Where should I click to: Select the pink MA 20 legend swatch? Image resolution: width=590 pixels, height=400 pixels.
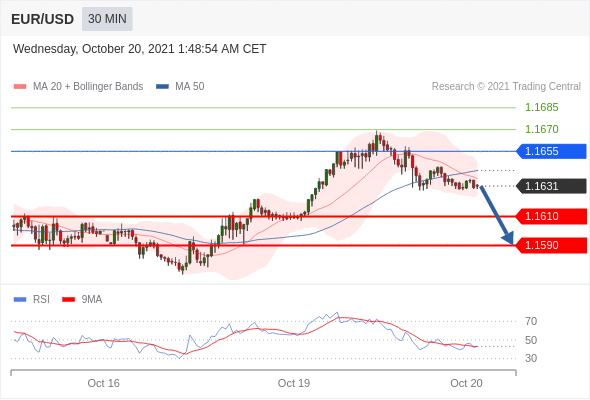(x=20, y=87)
